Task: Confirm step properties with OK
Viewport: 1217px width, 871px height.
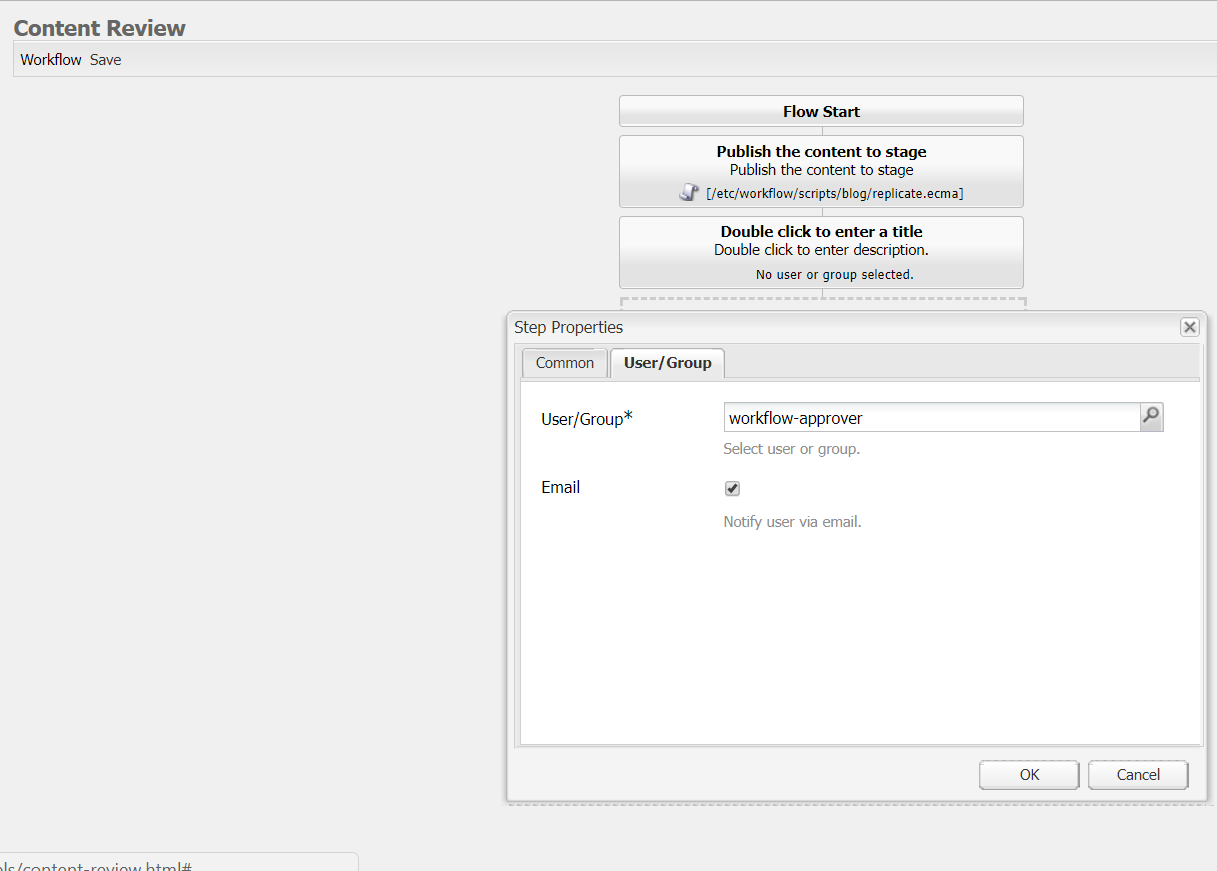Action: [1028, 774]
